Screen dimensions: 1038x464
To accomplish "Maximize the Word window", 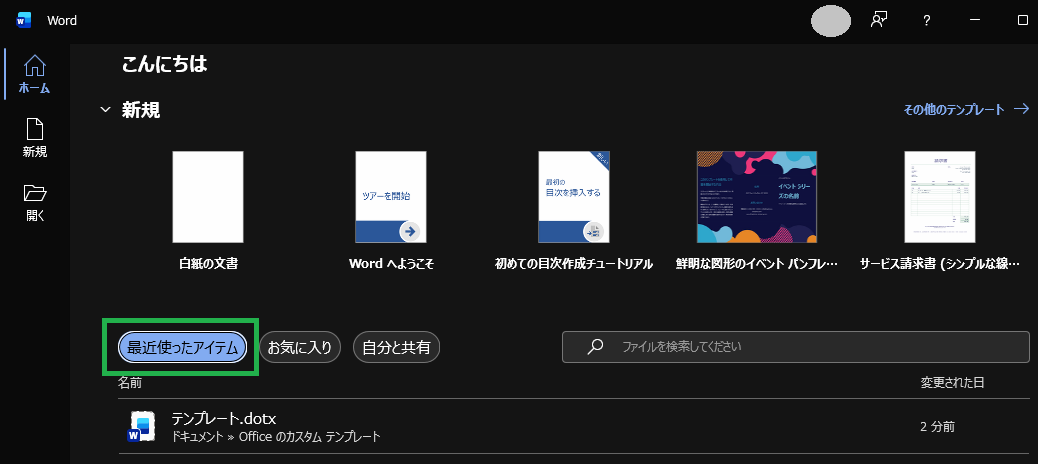I will point(1022,21).
